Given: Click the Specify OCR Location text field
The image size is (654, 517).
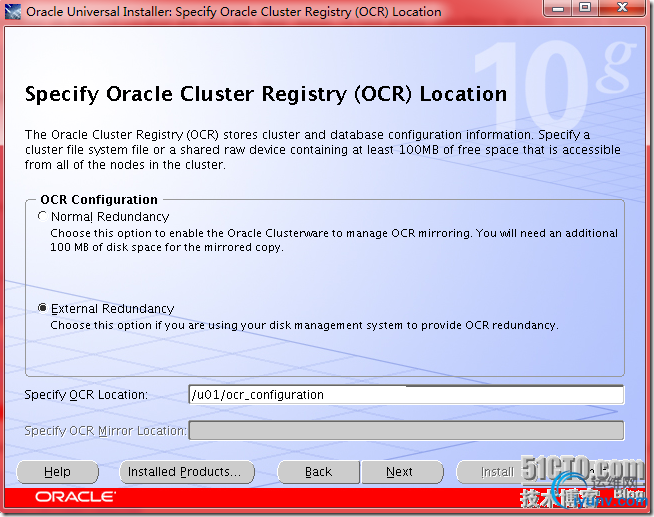Looking at the screenshot, I should (407, 394).
